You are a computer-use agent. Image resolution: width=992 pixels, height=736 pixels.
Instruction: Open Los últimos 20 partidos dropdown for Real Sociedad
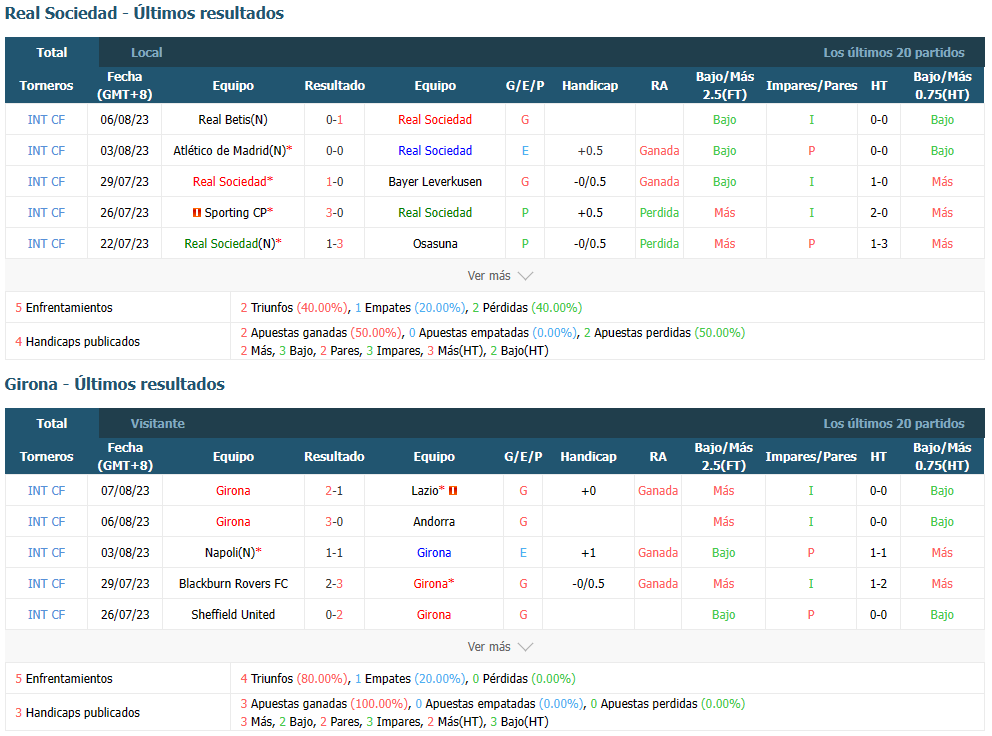tap(893, 53)
